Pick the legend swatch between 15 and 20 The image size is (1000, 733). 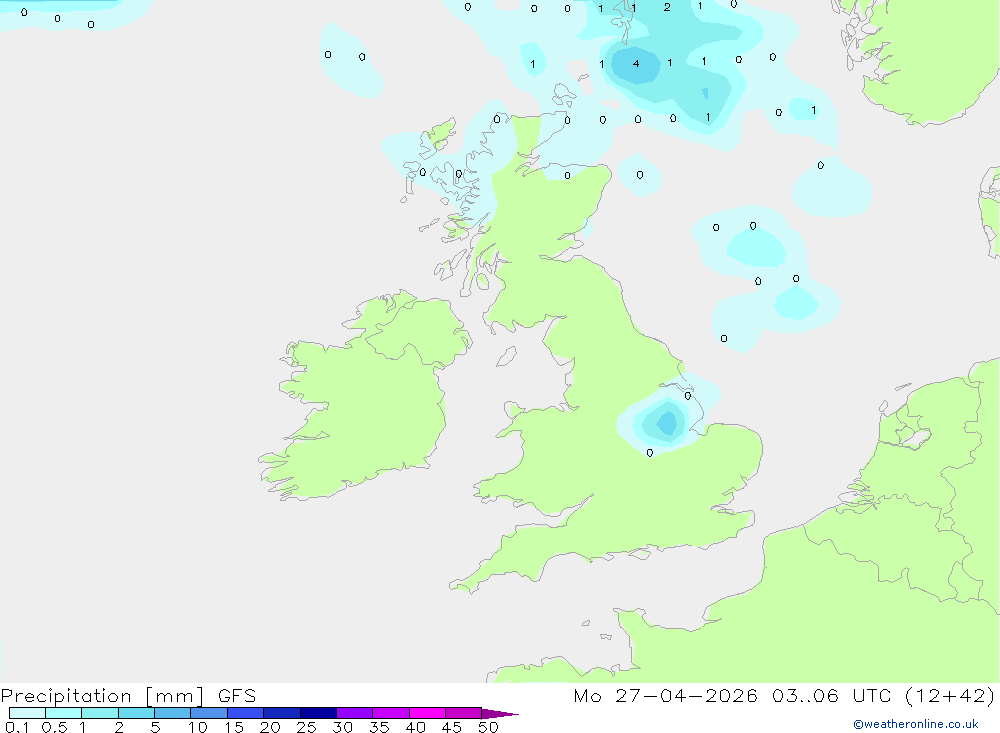[x=246, y=713]
